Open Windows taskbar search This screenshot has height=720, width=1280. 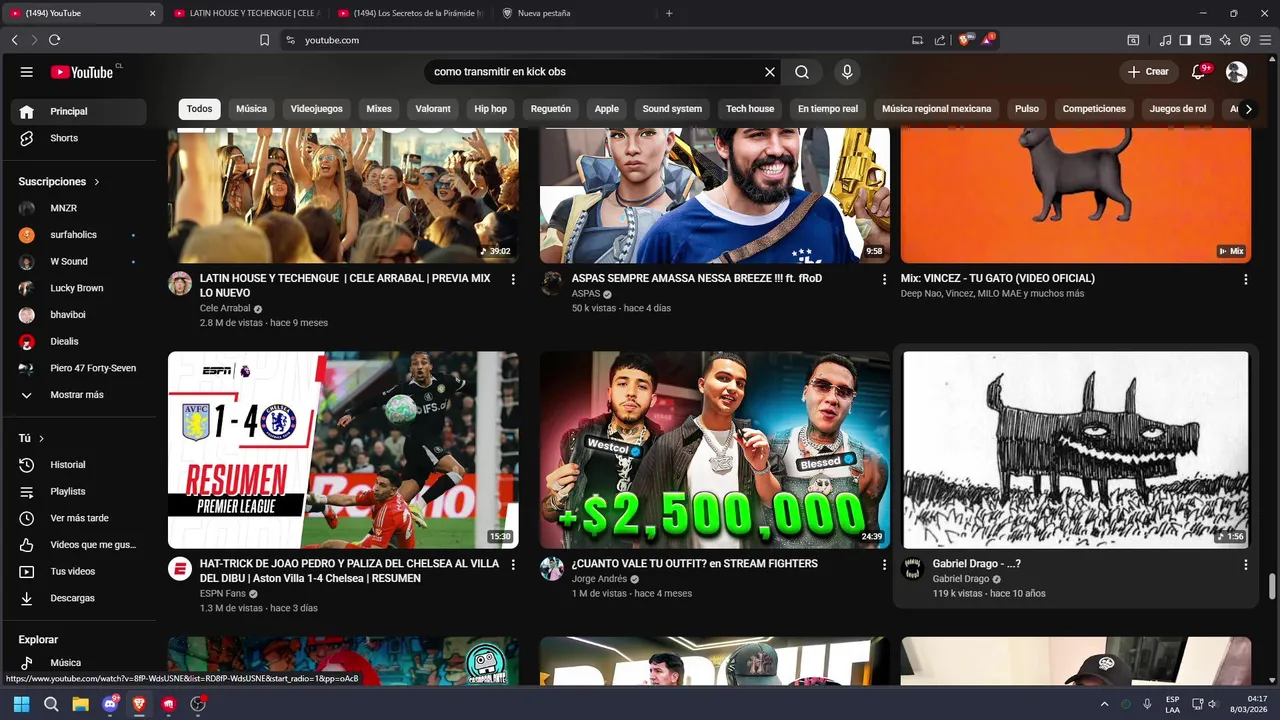coord(51,704)
